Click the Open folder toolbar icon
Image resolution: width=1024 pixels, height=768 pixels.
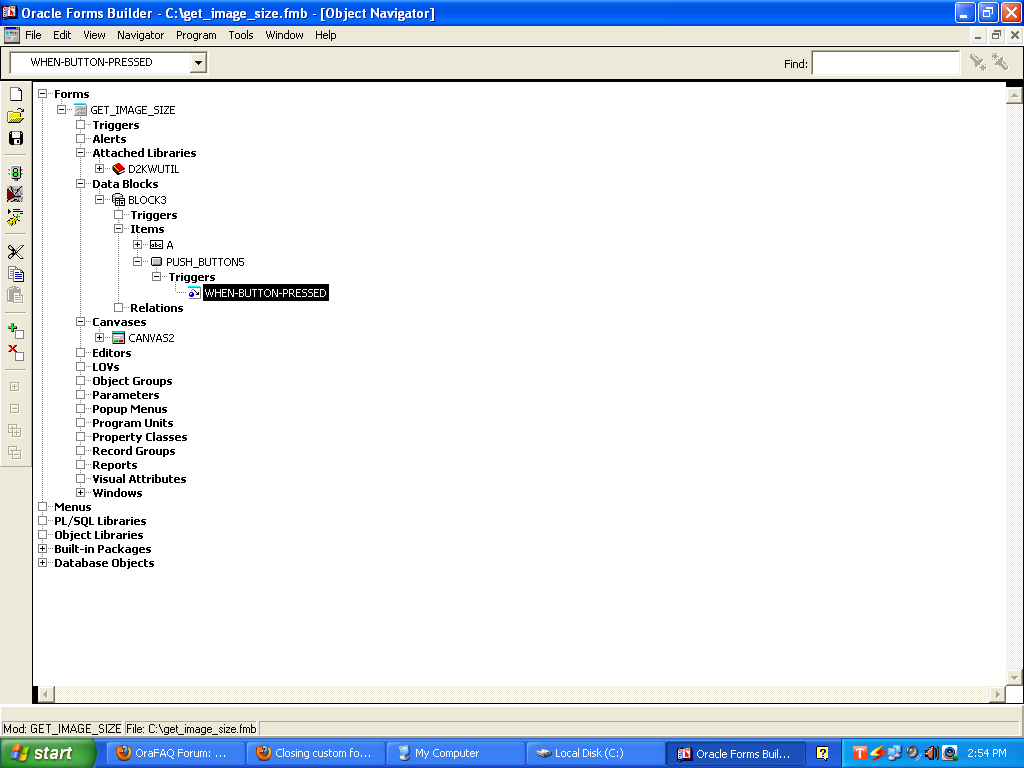coord(15,116)
